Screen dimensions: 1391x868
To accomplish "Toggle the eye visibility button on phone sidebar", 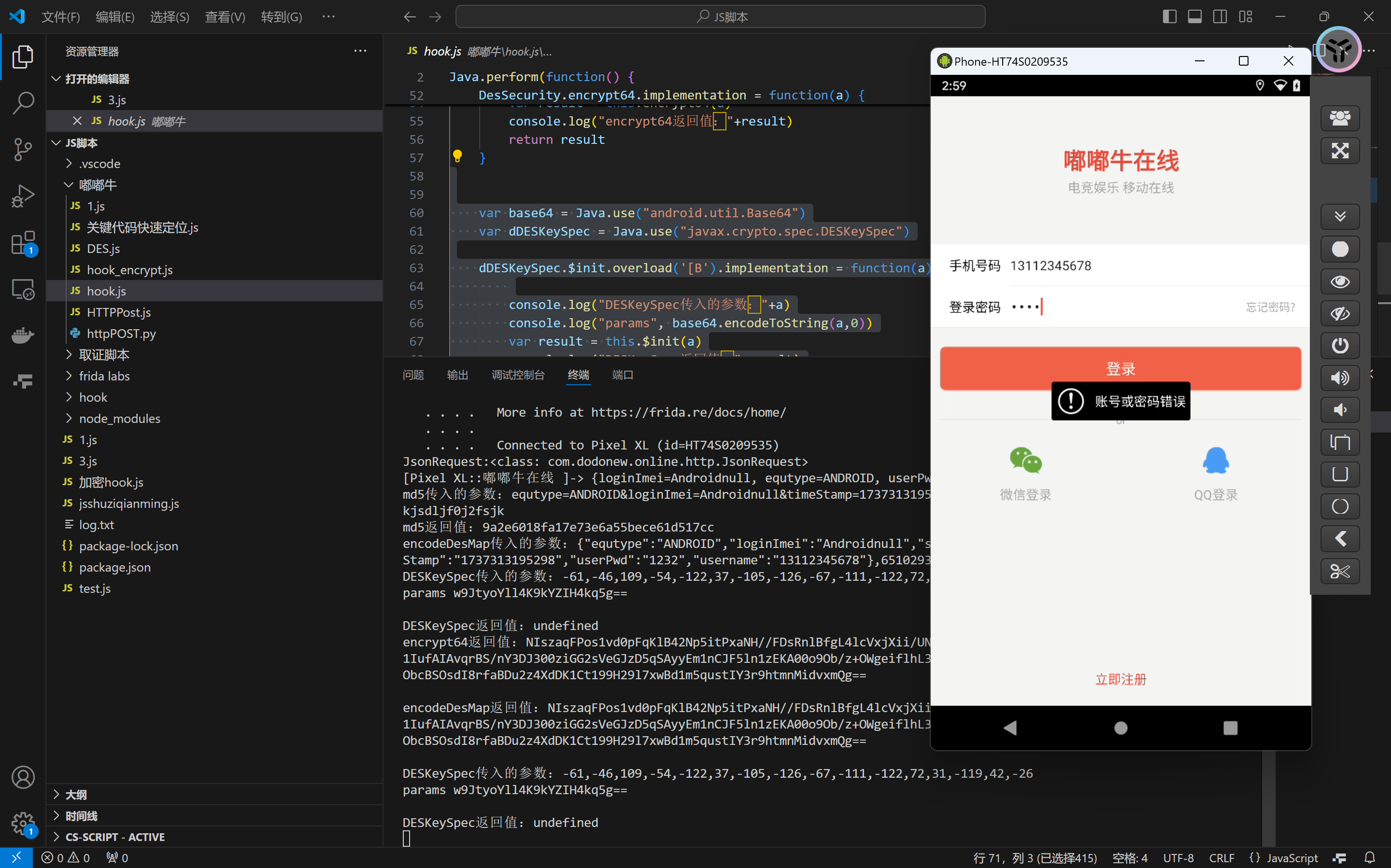I will (1340, 281).
